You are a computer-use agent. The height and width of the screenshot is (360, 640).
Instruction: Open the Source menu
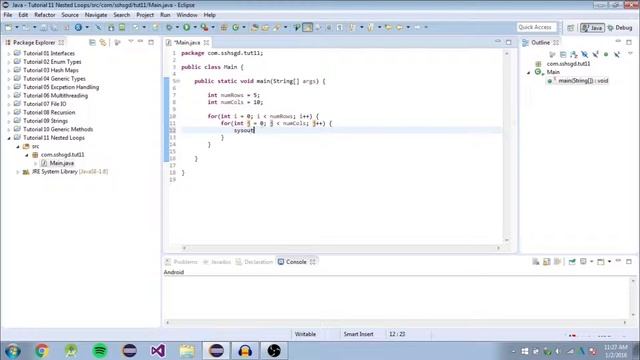70,15
